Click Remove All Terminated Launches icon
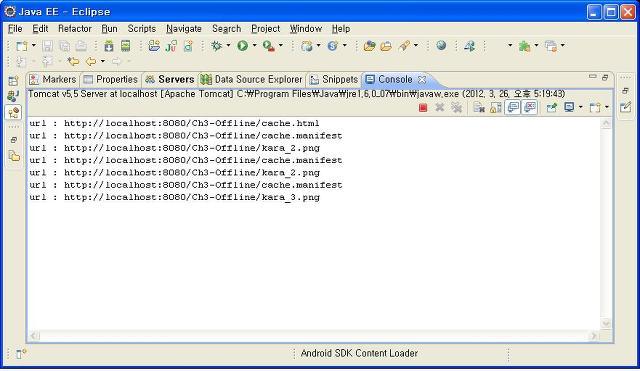Screen dimensions: 640x371 [x=456, y=107]
